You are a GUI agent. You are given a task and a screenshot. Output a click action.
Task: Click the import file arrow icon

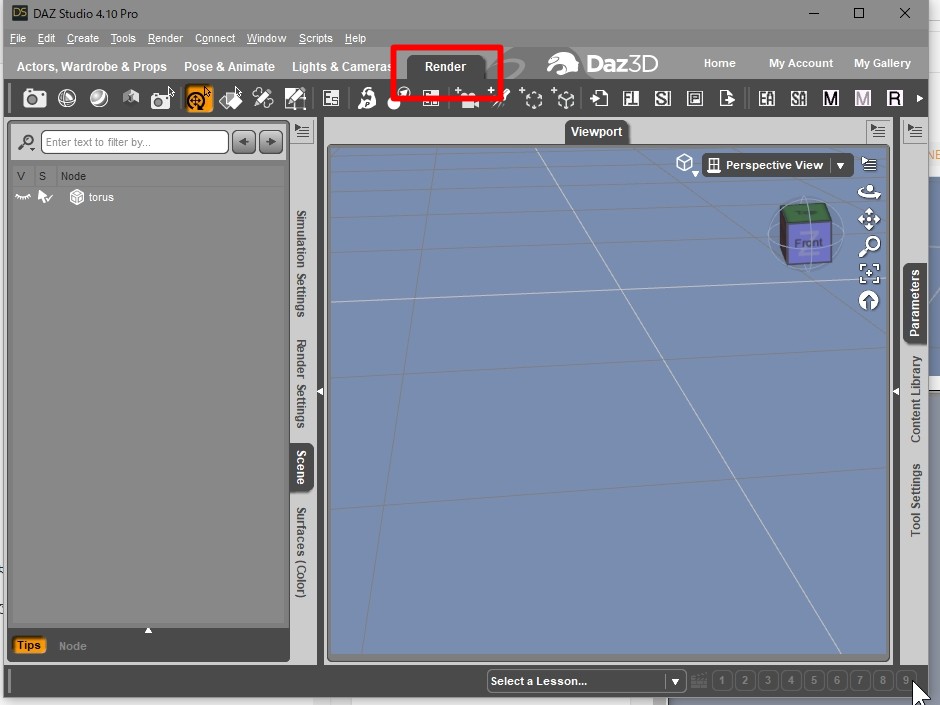598,98
